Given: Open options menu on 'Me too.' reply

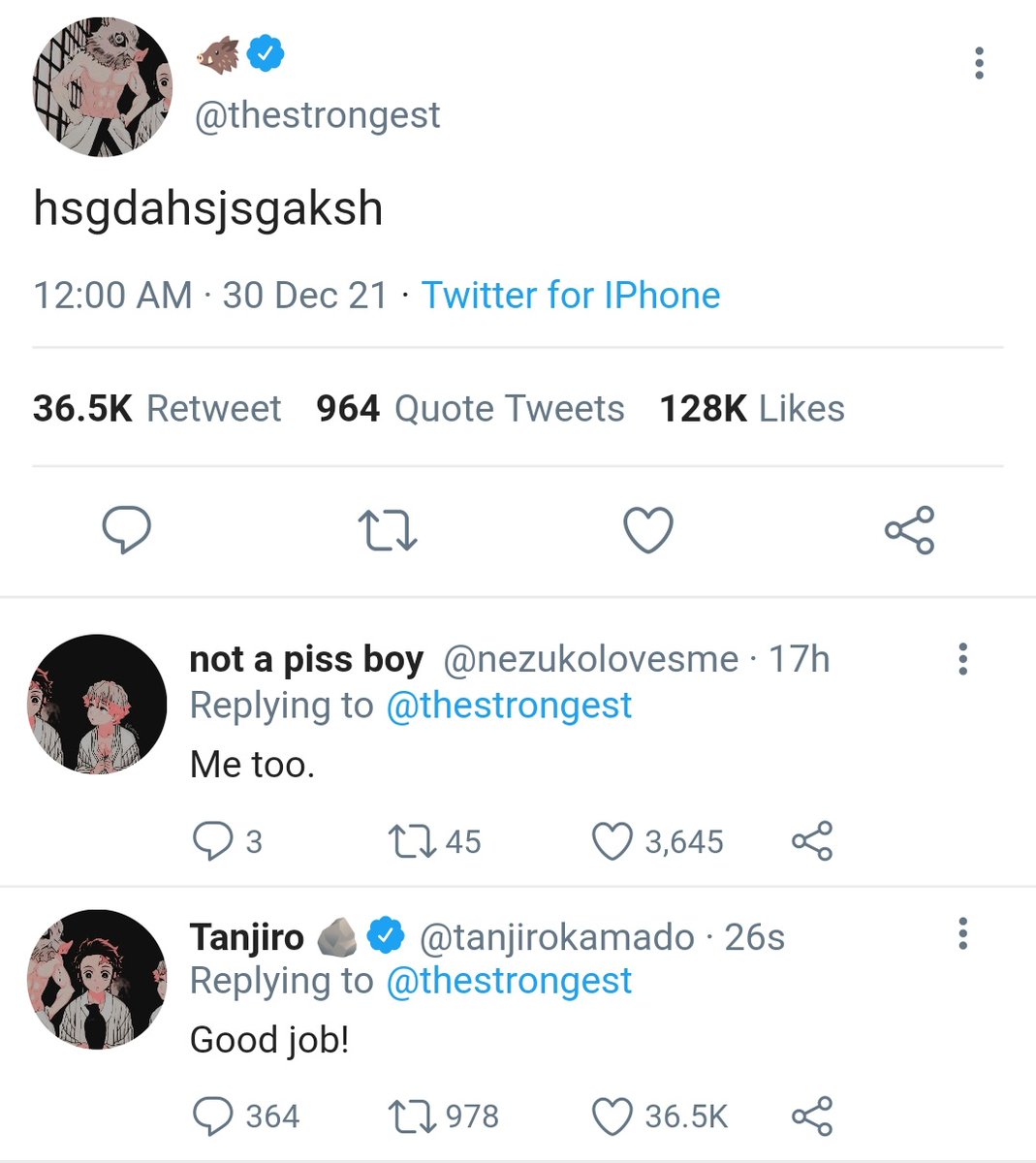Looking at the screenshot, I should 962,659.
